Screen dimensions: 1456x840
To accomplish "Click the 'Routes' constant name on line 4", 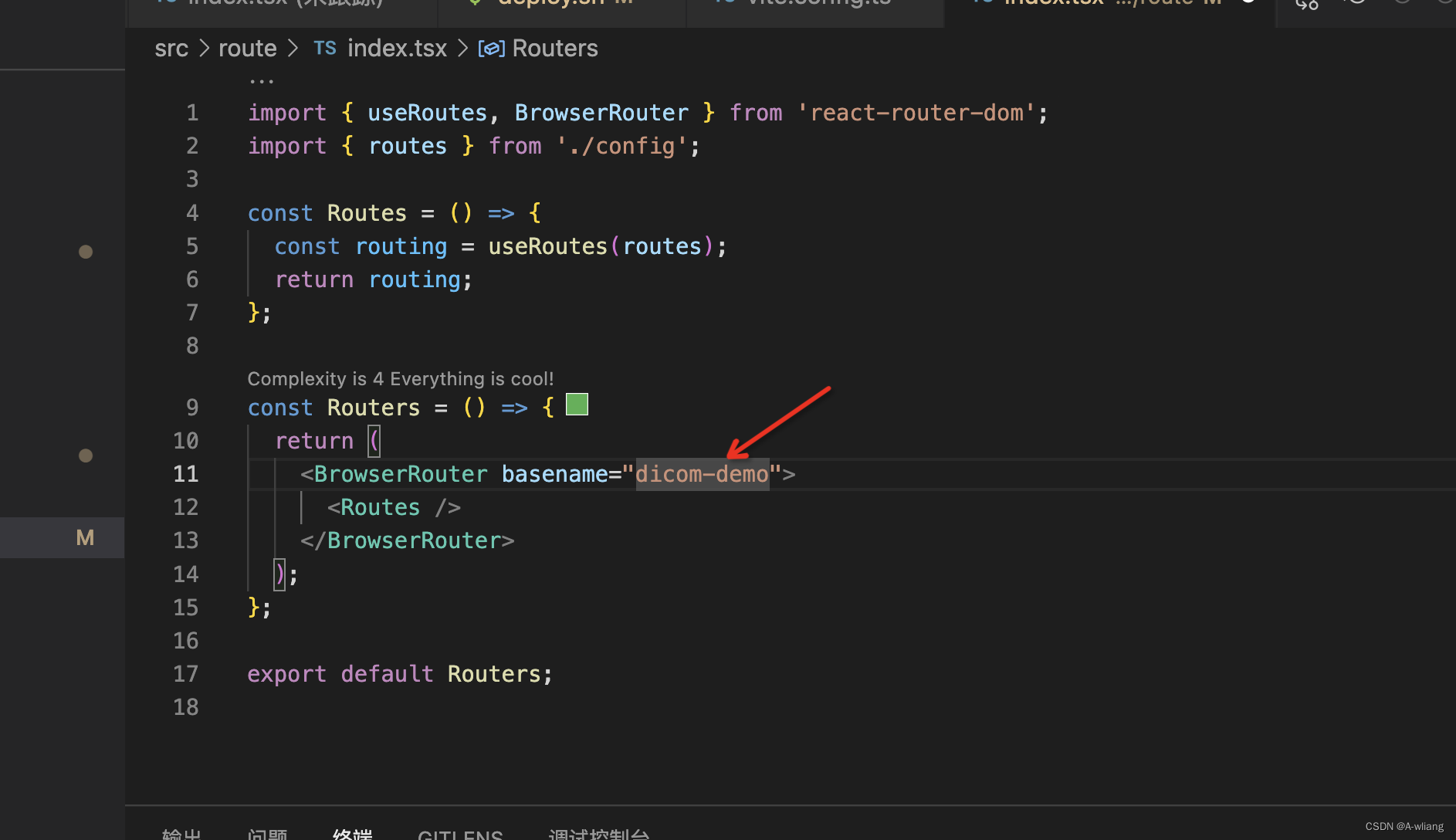I will [367, 213].
